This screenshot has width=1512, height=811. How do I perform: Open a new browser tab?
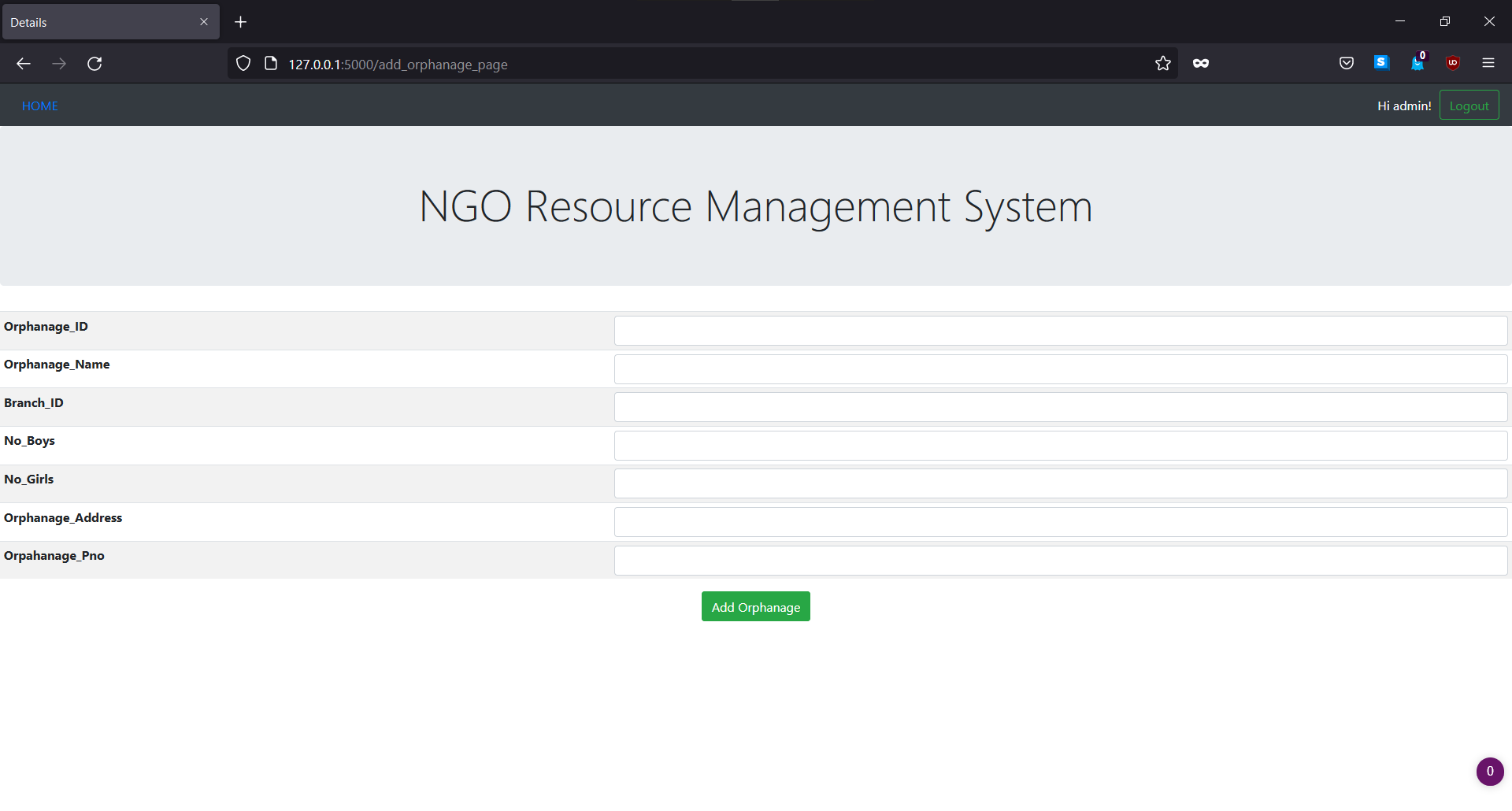click(241, 21)
